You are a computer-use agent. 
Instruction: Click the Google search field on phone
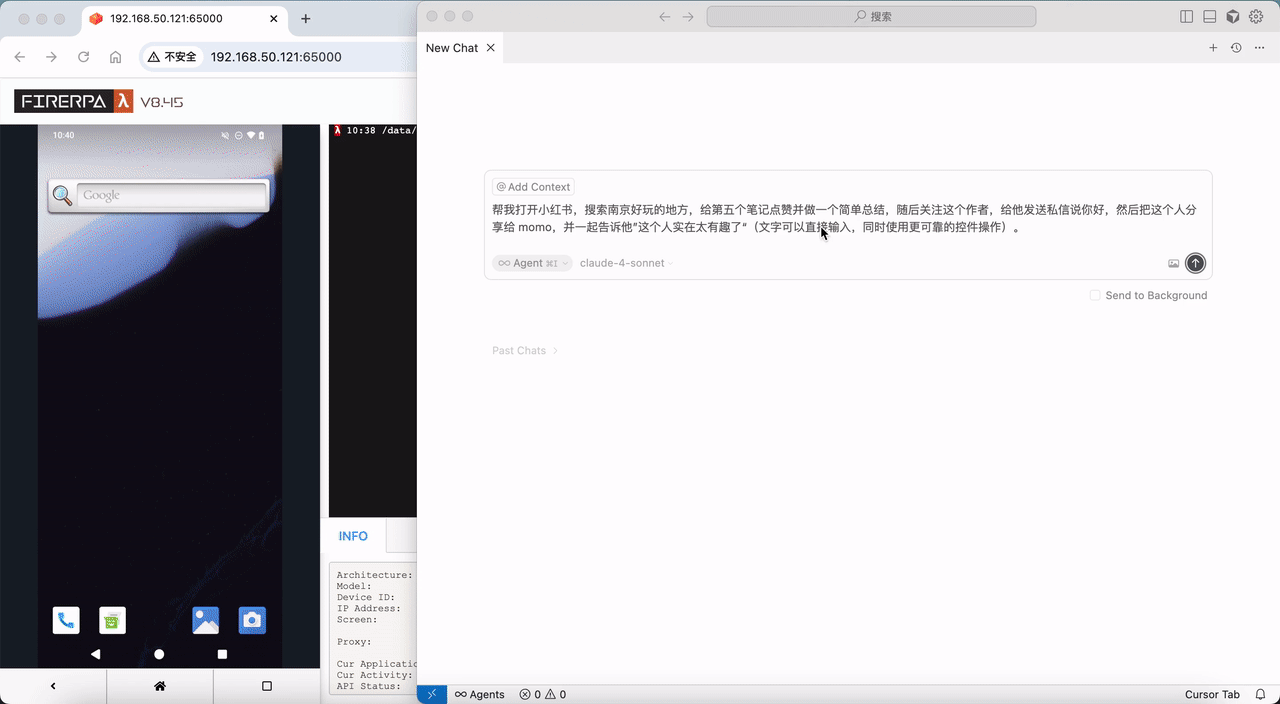171,196
